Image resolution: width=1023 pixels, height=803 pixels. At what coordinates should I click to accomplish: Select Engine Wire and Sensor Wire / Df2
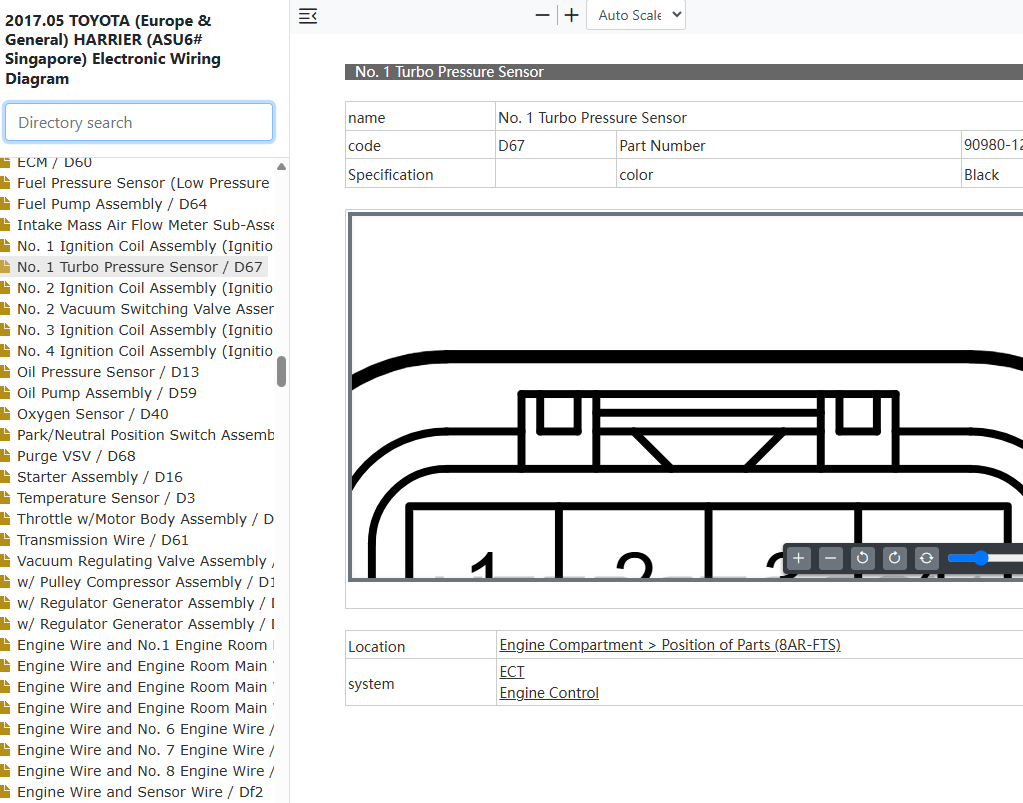[140, 792]
